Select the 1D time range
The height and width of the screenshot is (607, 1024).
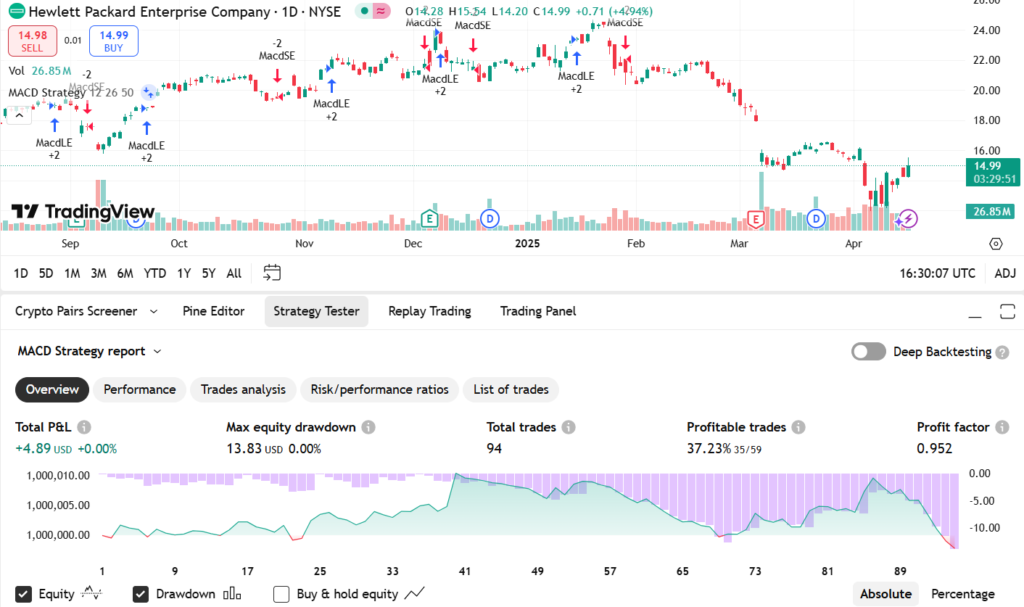(x=21, y=273)
